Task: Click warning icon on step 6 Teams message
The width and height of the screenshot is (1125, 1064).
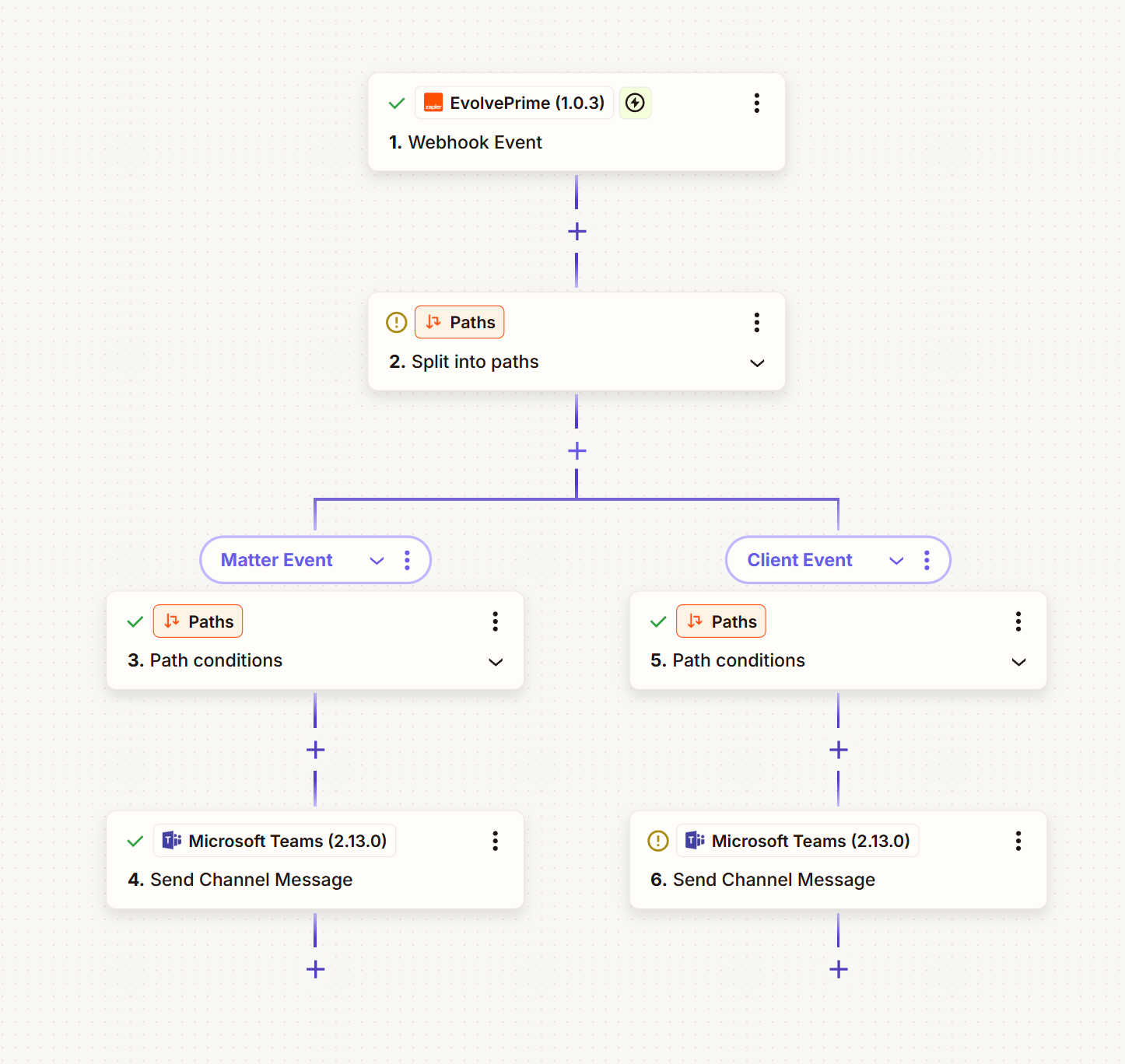Action: coord(658,841)
